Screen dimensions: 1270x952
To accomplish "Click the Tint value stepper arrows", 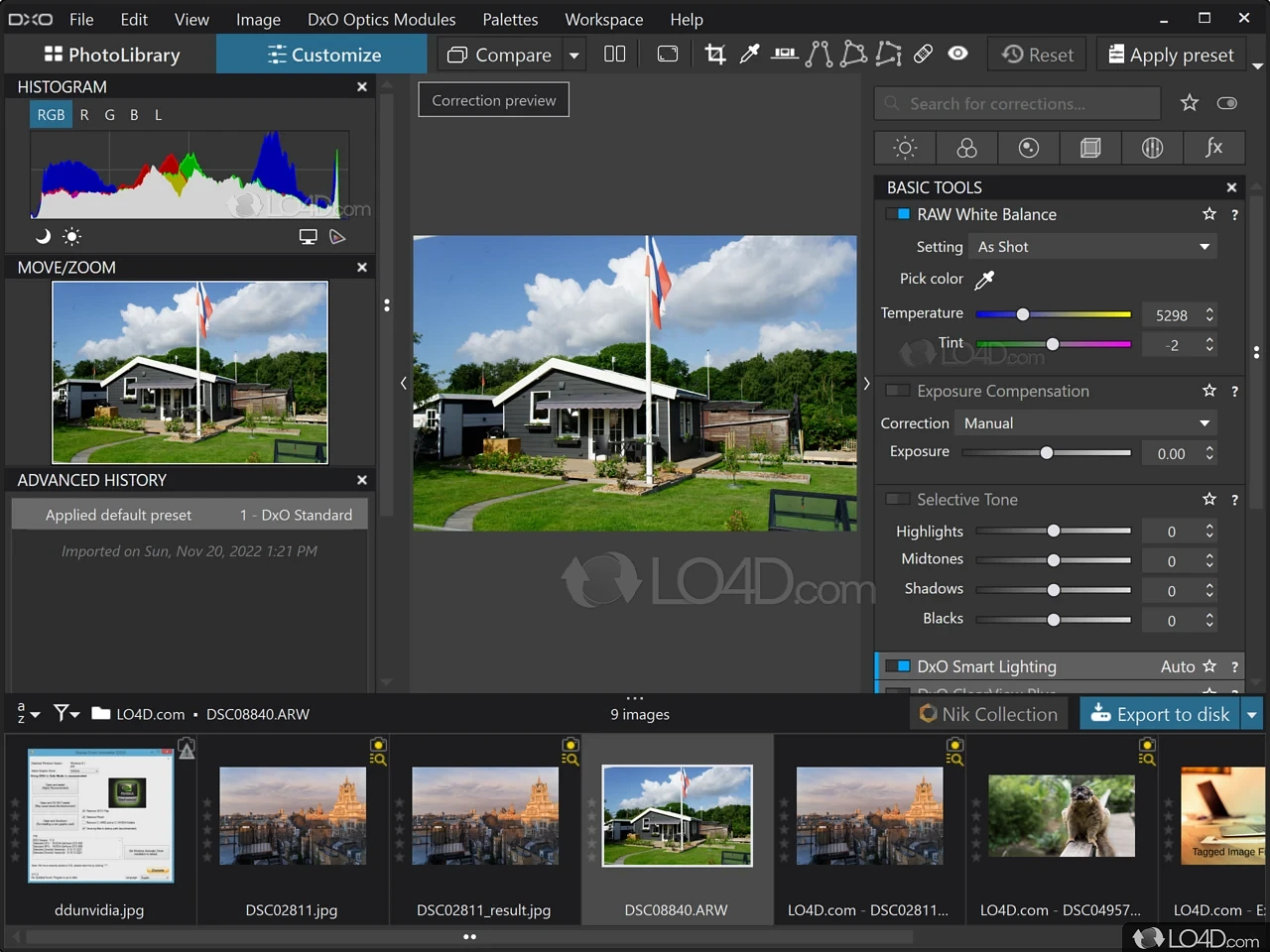I will (x=1209, y=344).
